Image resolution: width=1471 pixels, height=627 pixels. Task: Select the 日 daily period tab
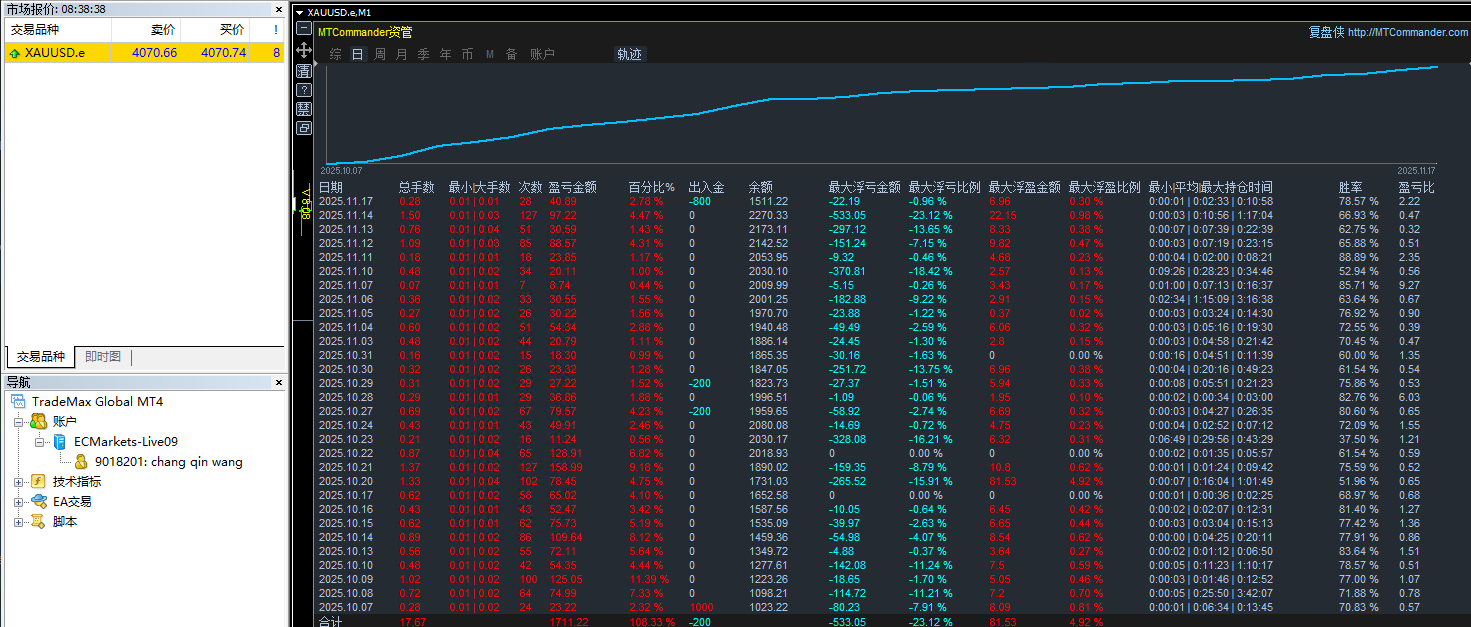pyautogui.click(x=358, y=54)
